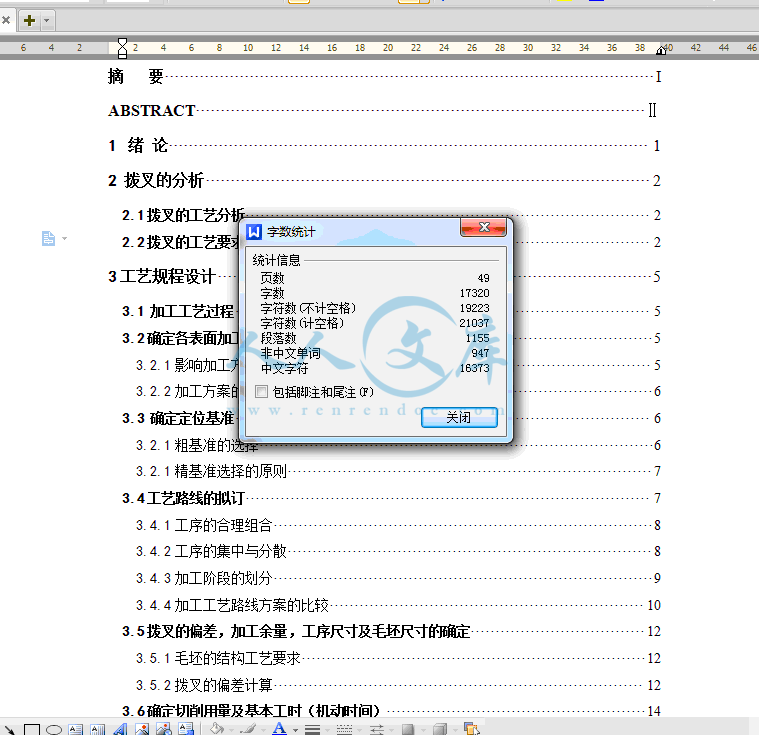Viewport: 759px width, 735px height.
Task: Open the font color dropdown arrow
Action: point(295,730)
